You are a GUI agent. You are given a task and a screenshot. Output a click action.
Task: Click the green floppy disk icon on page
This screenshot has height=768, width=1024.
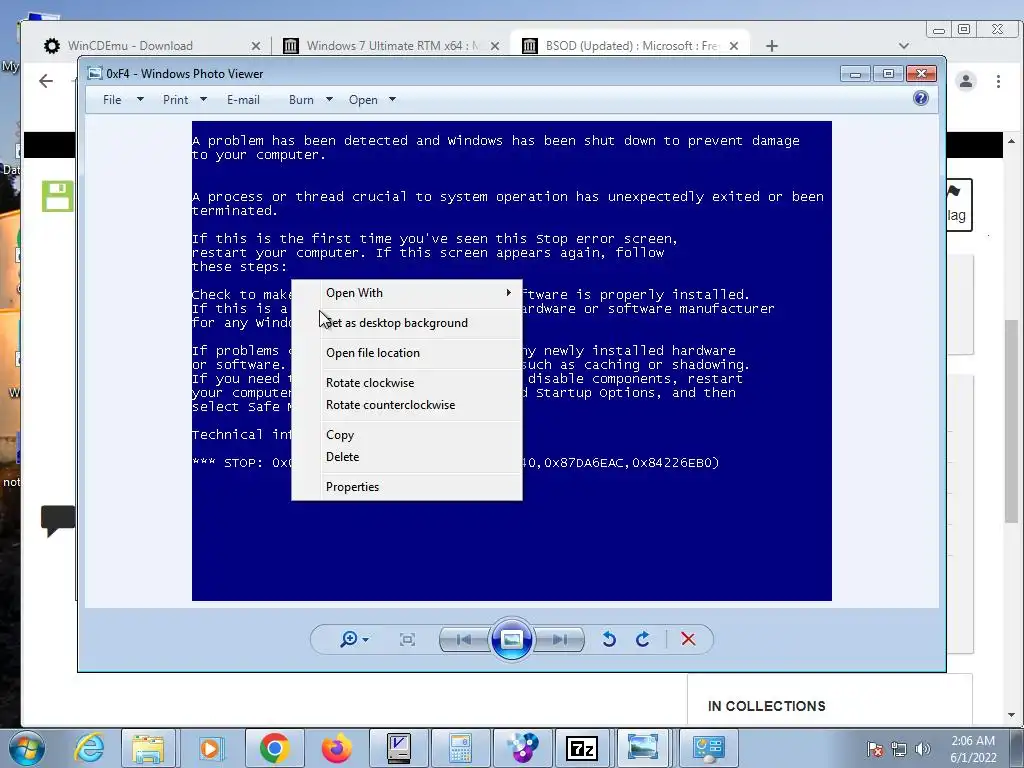click(x=59, y=196)
